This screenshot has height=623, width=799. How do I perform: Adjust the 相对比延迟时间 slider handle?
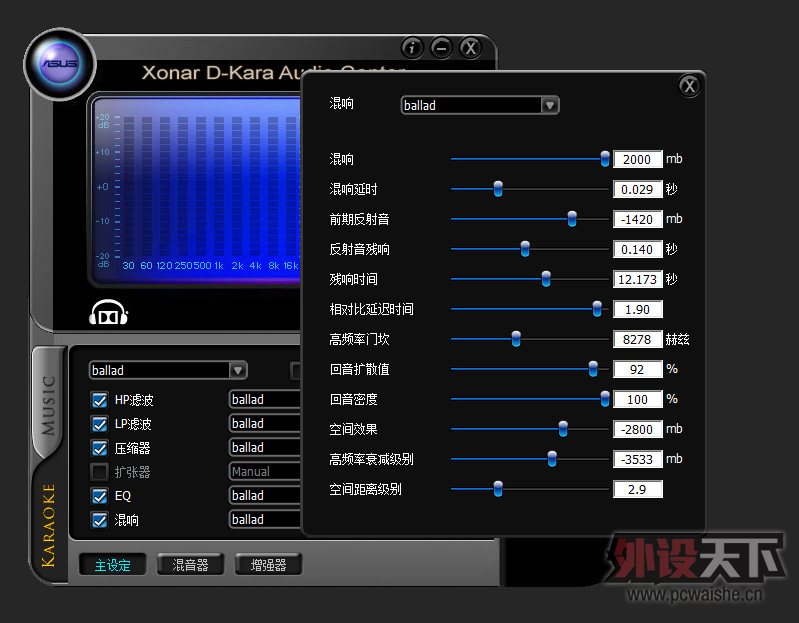point(597,309)
